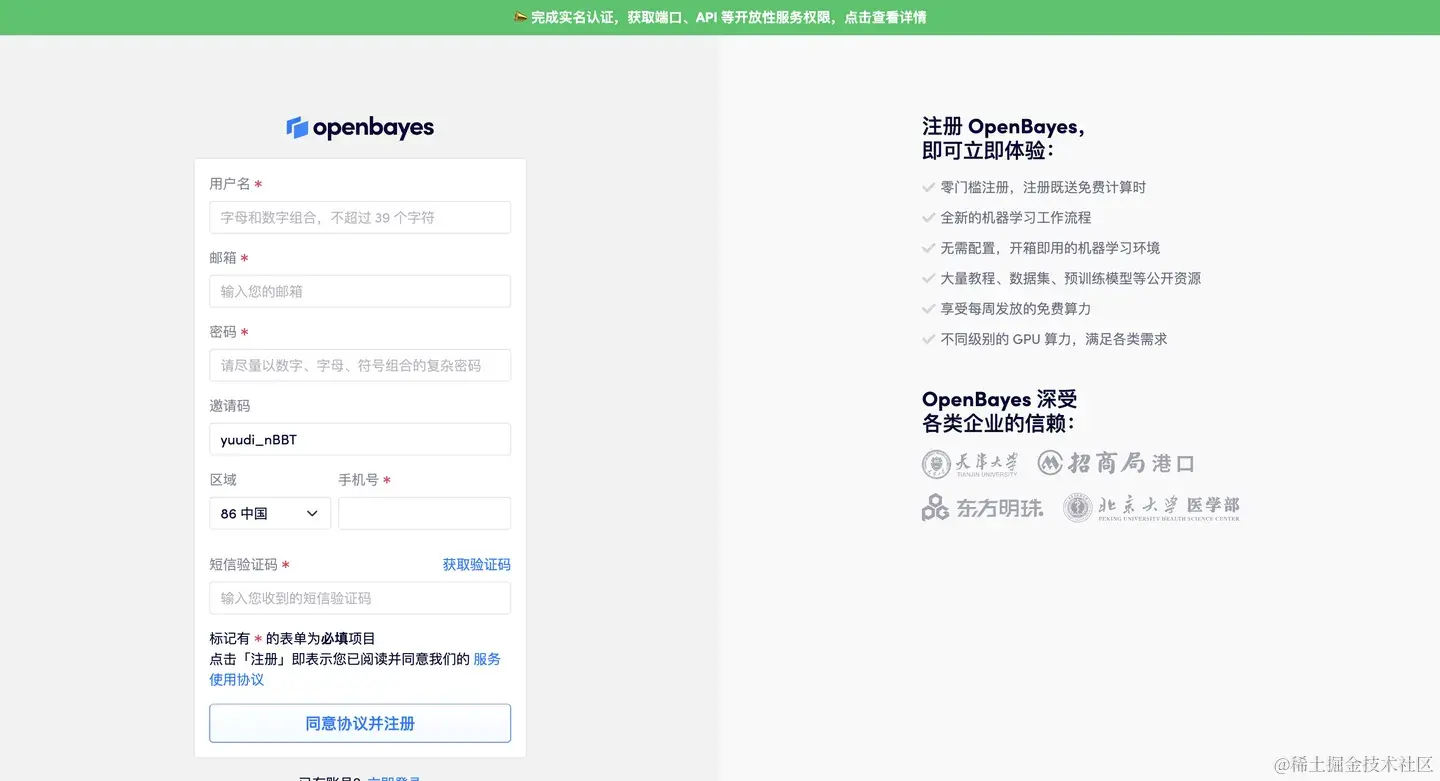Screen dimensions: 1440x781
Task: Open the real-name verification banner at top
Action: point(720,17)
